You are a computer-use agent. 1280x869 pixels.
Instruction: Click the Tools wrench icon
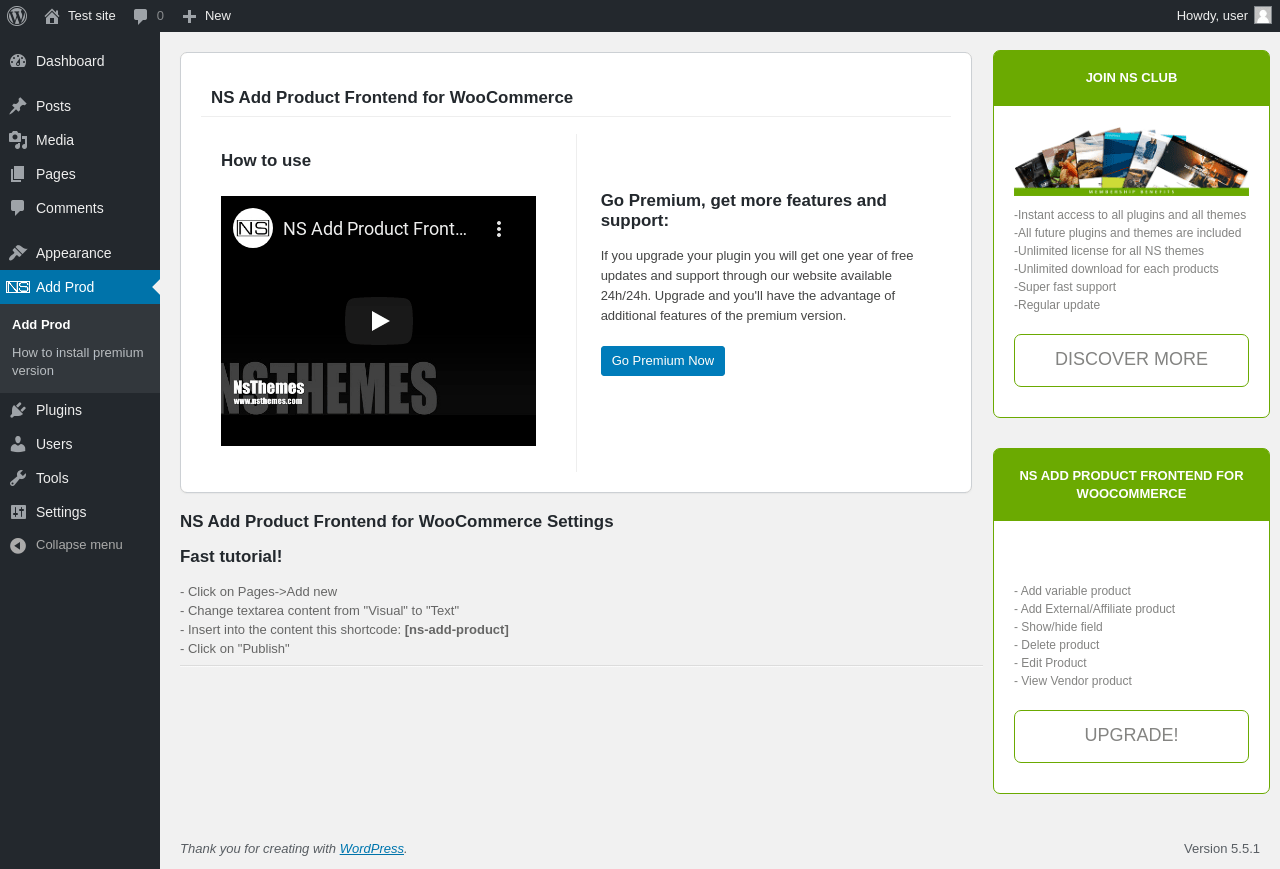click(x=18, y=478)
